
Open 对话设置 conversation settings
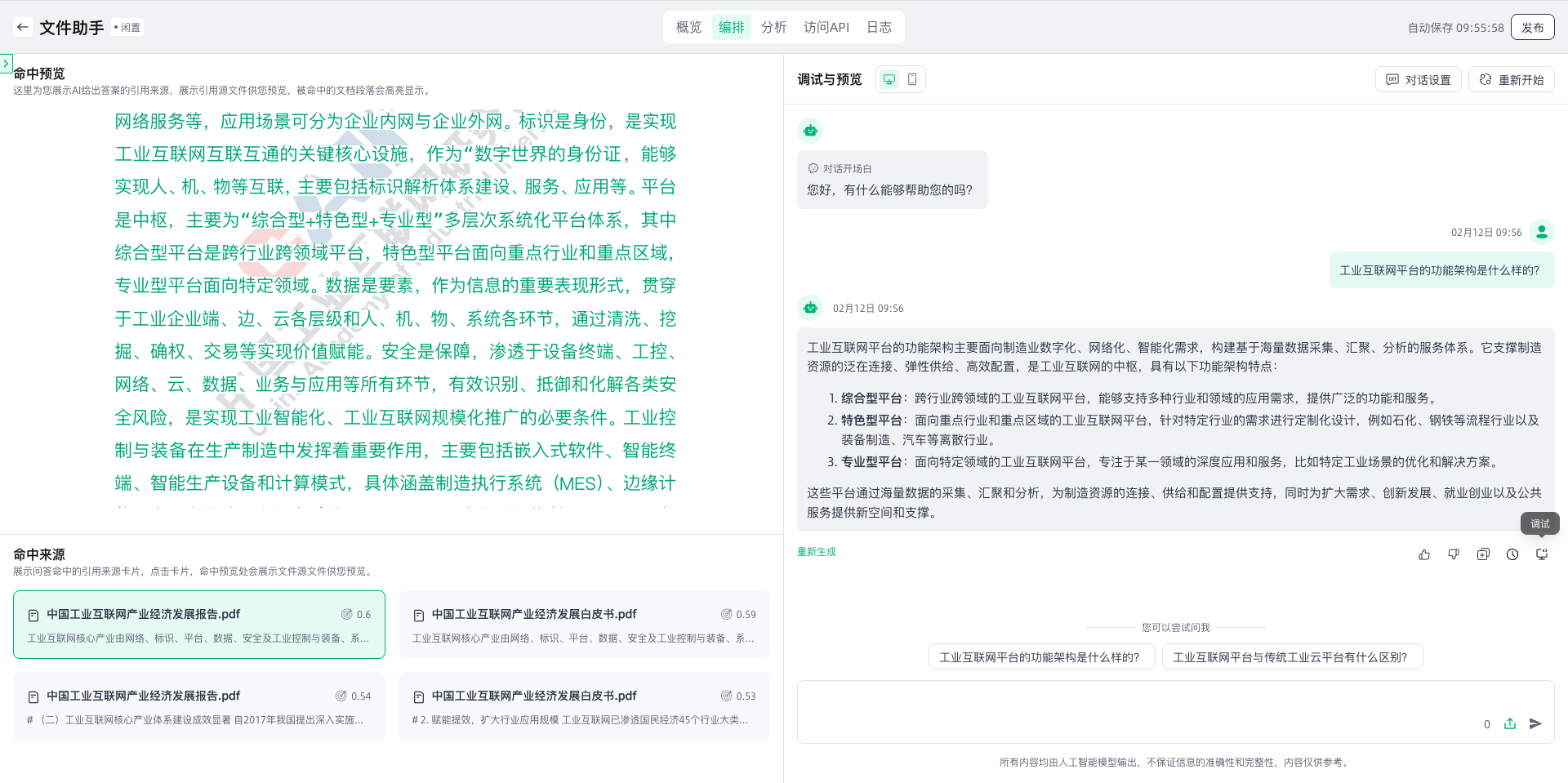[x=1419, y=79]
